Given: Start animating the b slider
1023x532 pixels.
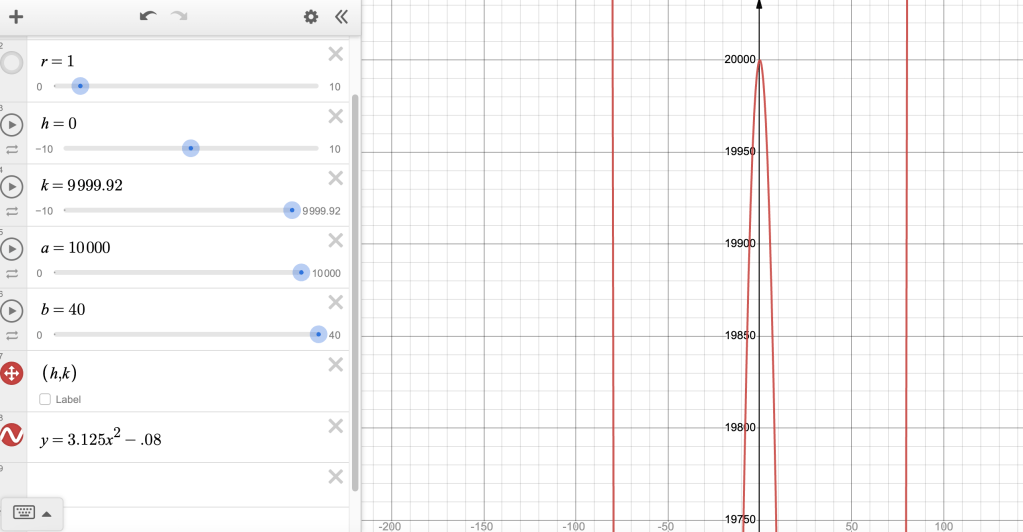Looking at the screenshot, I should [x=12, y=311].
